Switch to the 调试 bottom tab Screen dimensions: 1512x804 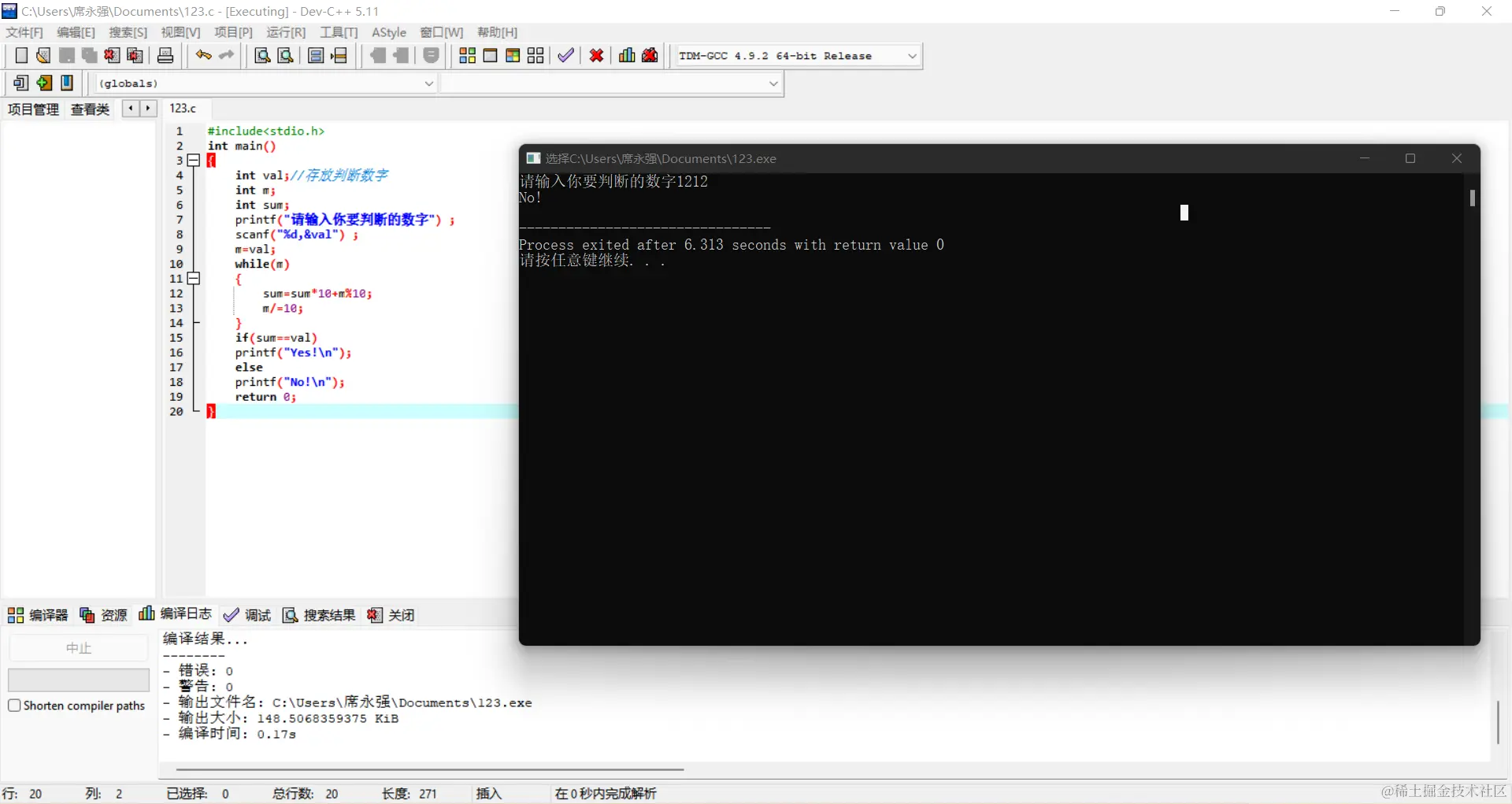tap(247, 615)
